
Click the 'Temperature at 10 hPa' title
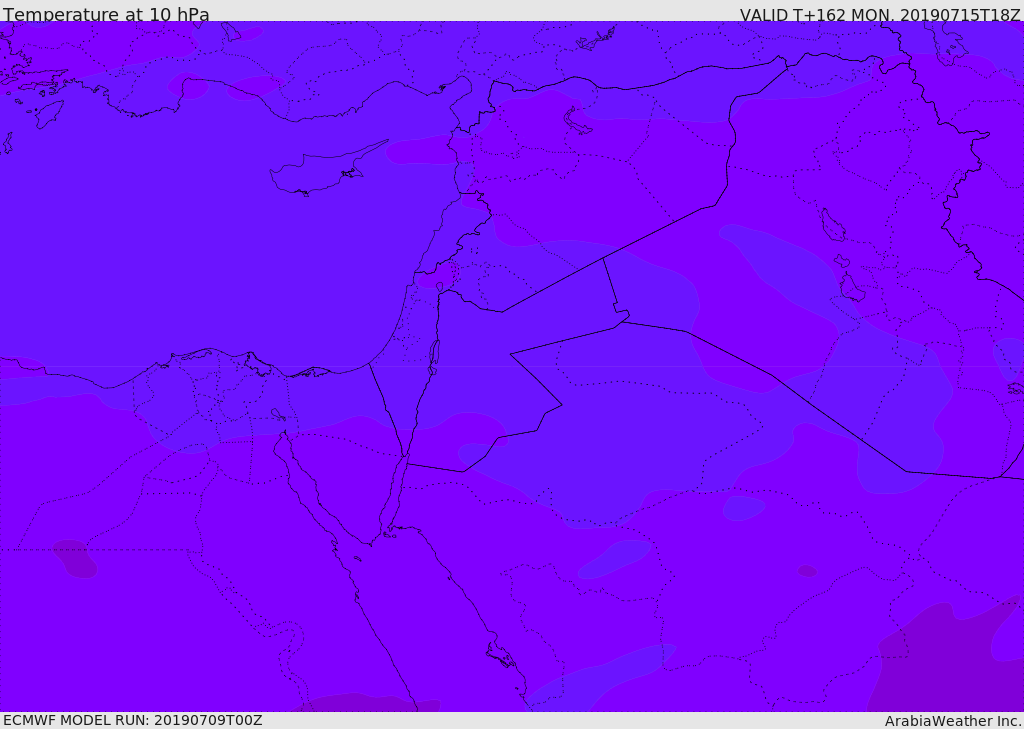tap(106, 14)
